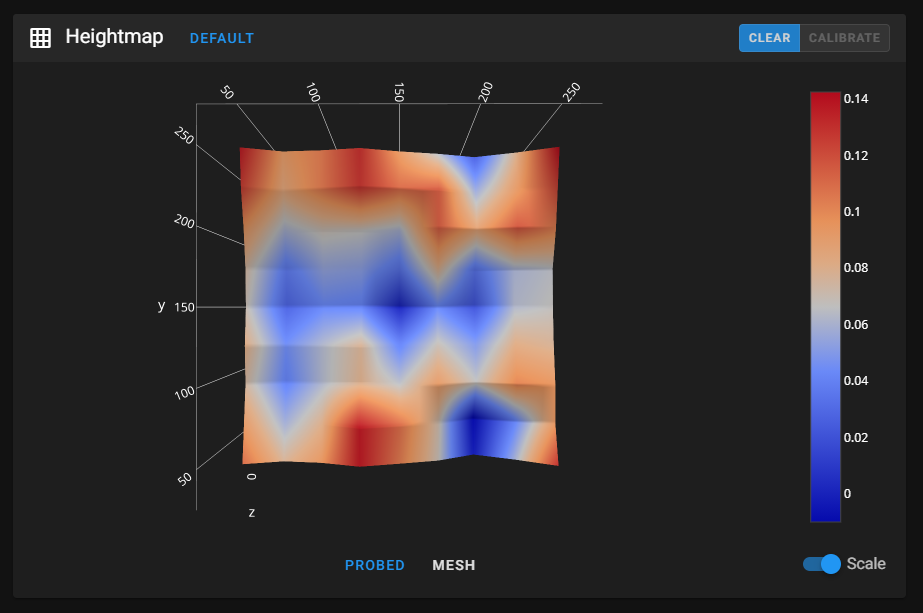Image resolution: width=923 pixels, height=613 pixels.
Task: Switch to the MESH tab
Action: [x=453, y=565]
